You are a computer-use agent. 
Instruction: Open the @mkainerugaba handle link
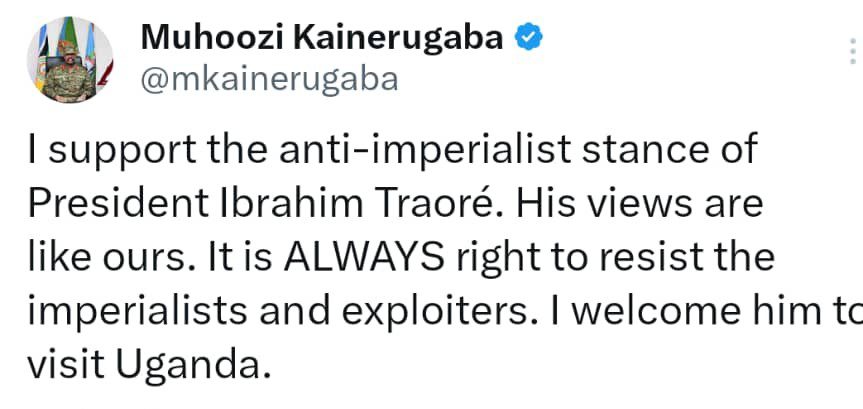pyautogui.click(x=269, y=79)
